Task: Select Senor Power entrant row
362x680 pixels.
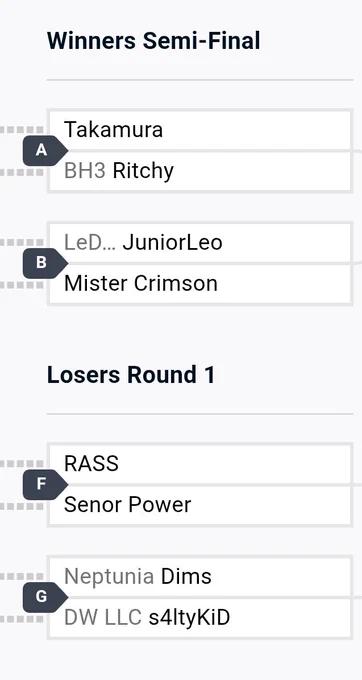Action: 199,505
